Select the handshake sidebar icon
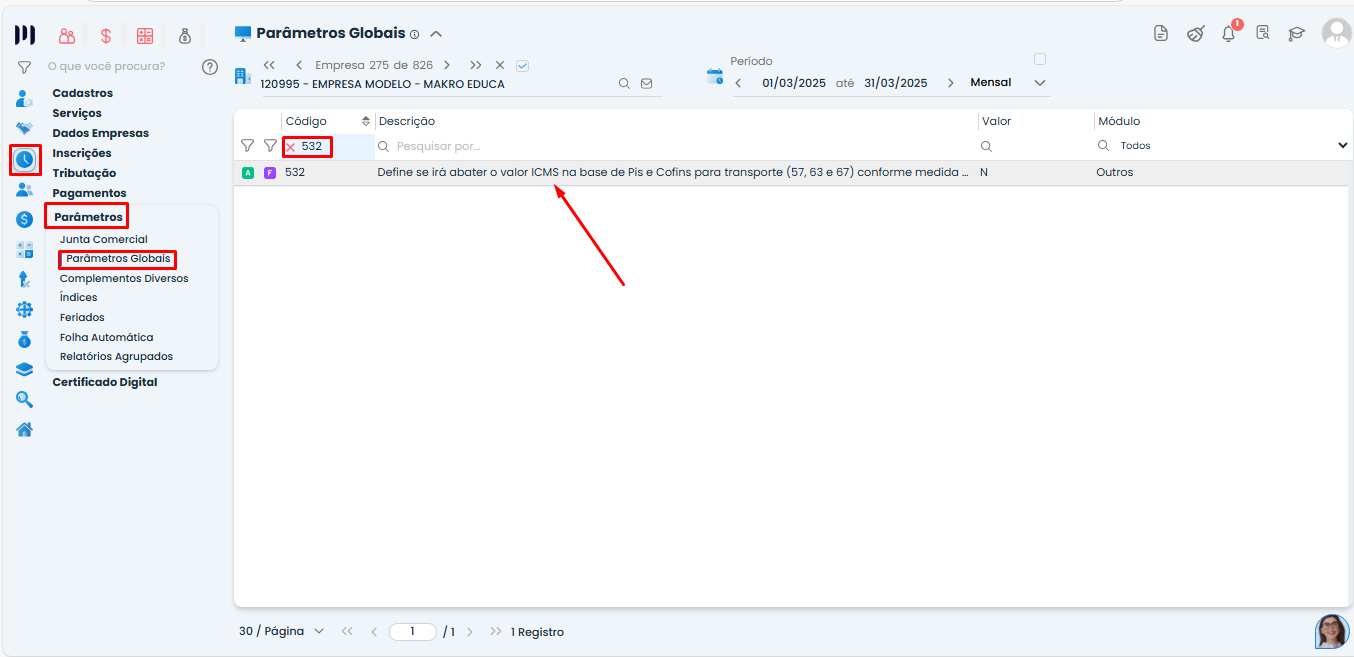 click(24, 128)
